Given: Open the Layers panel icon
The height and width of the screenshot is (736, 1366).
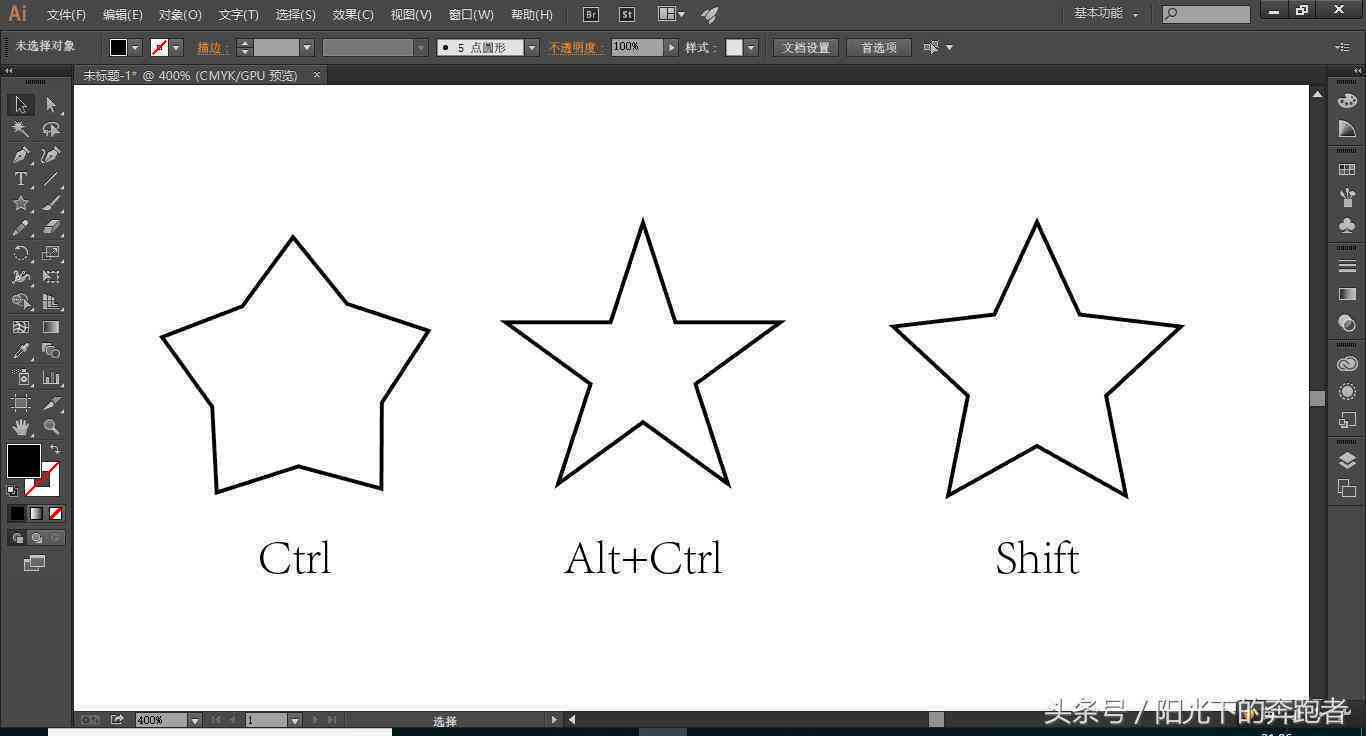Looking at the screenshot, I should click(1347, 460).
